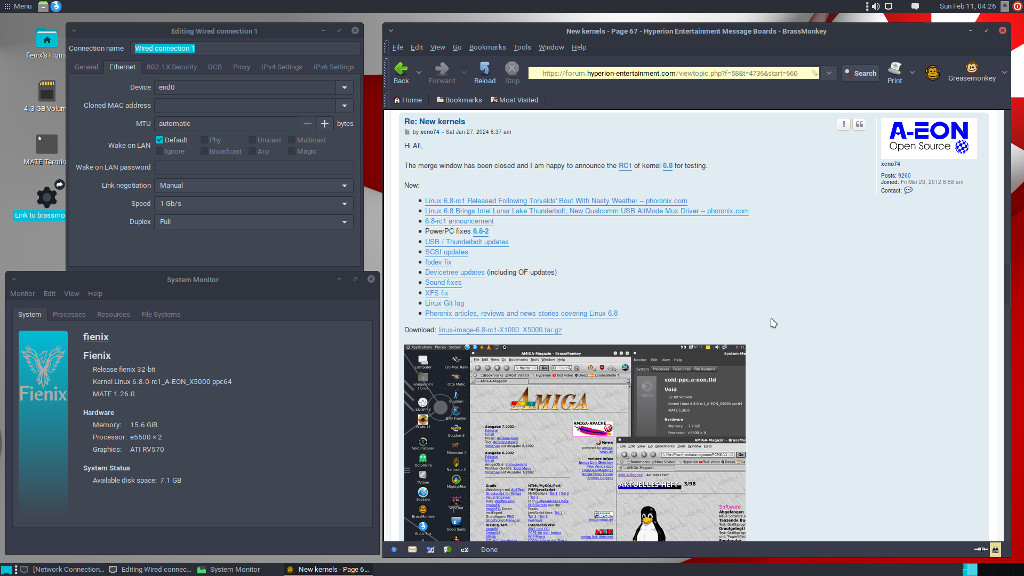Screen dimensions: 1024x576
Task: Open fienix's Home folder desktop icon
Action: (46, 39)
